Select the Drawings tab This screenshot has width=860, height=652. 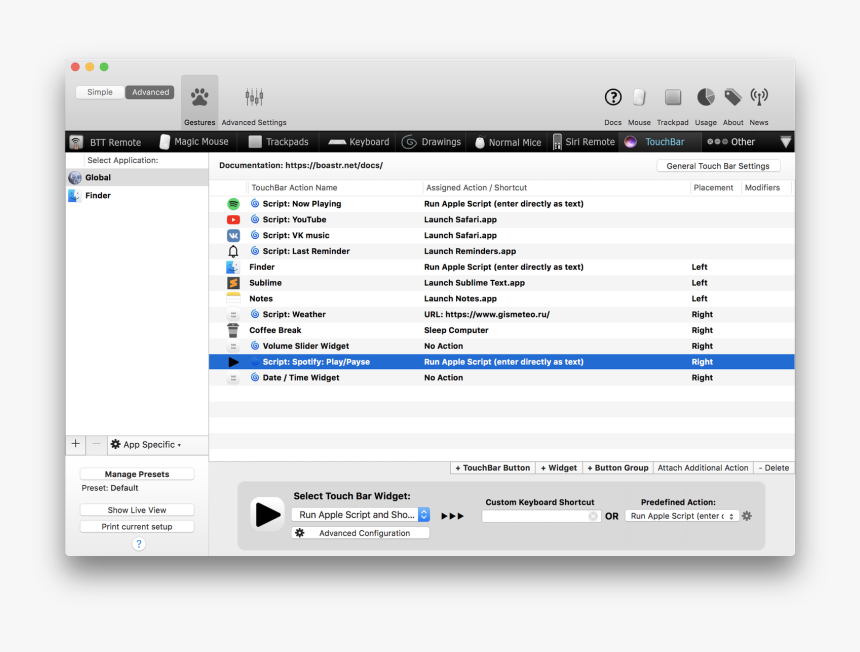click(432, 142)
